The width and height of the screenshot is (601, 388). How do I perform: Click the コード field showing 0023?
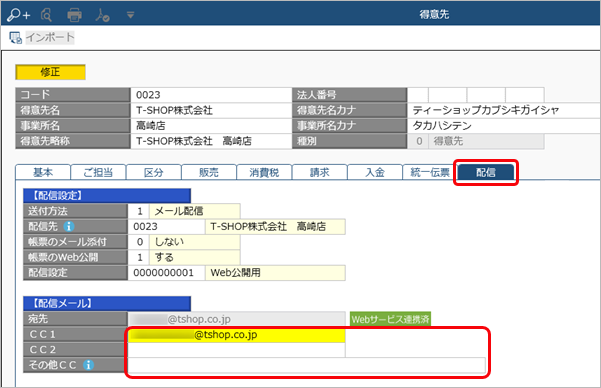(x=211, y=95)
